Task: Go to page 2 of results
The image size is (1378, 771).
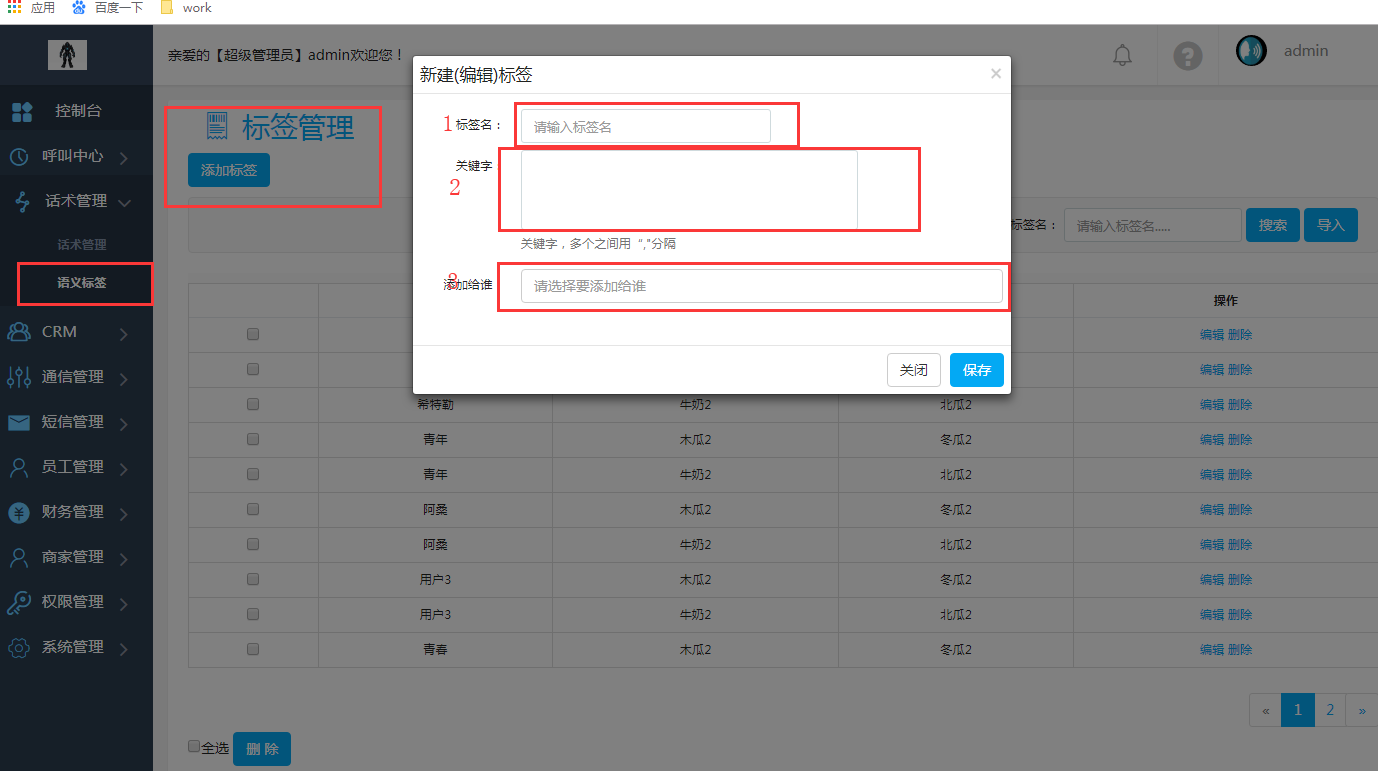Action: [x=1329, y=710]
